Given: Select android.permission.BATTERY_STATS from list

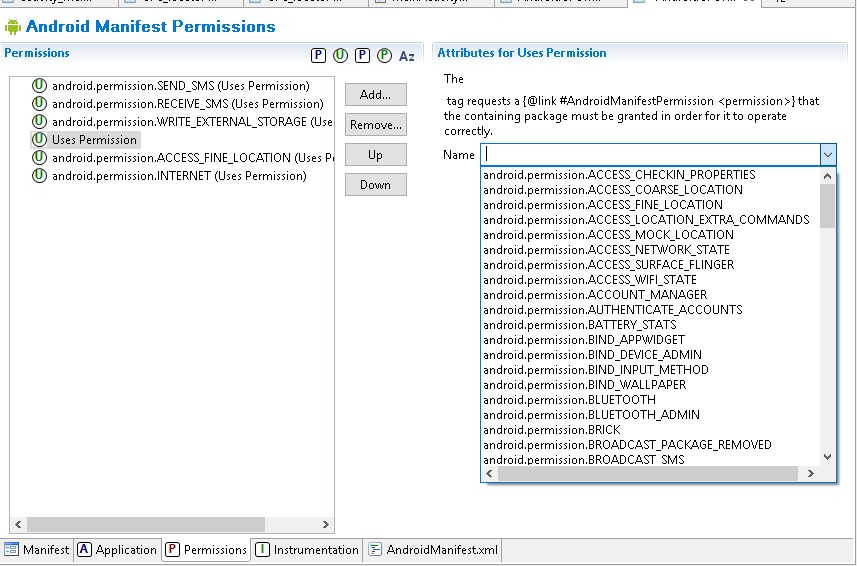Looking at the screenshot, I should click(x=579, y=325).
